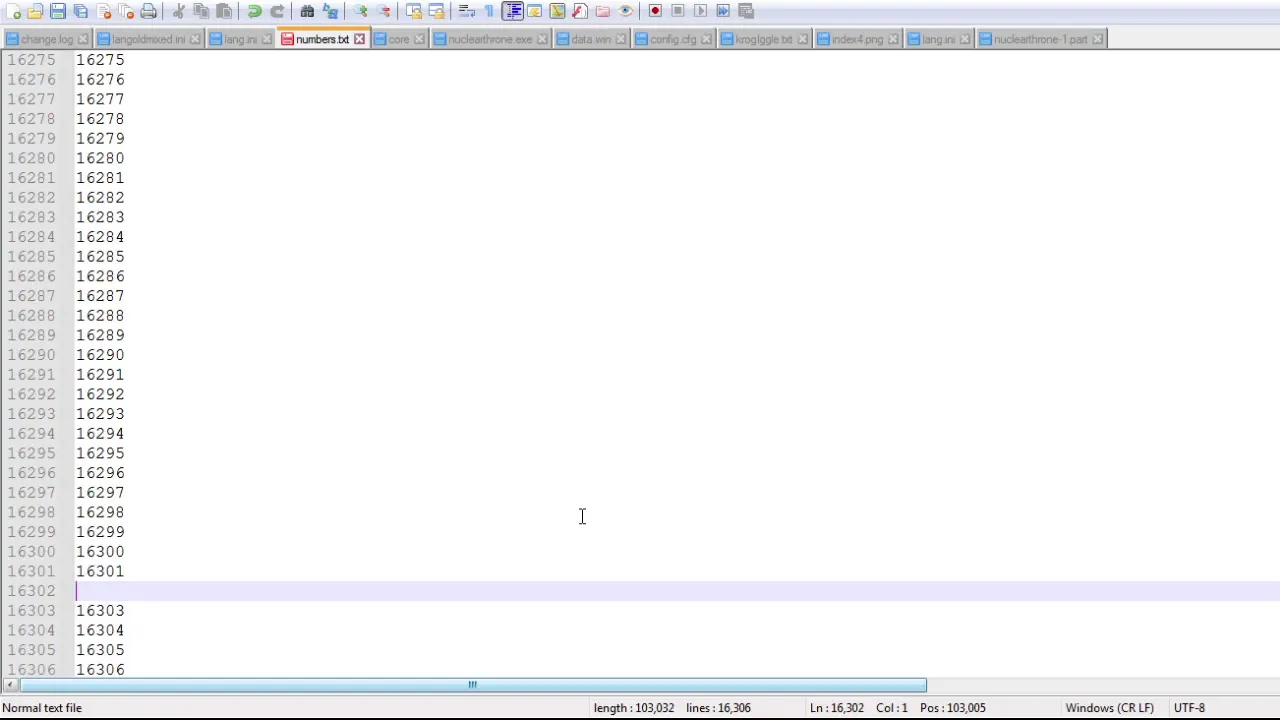Paste from clipboard using the toolbar

pos(224,11)
